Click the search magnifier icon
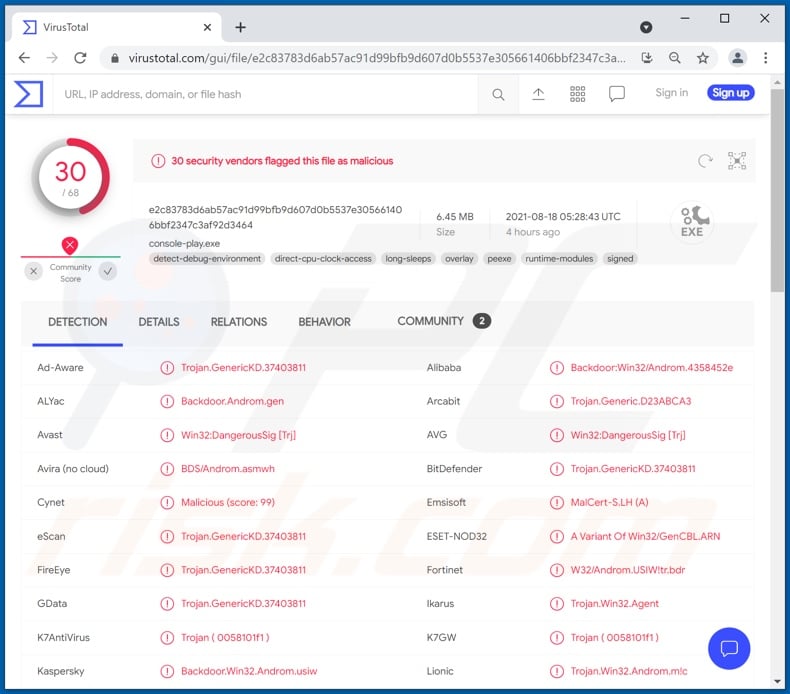790x694 pixels. tap(498, 94)
